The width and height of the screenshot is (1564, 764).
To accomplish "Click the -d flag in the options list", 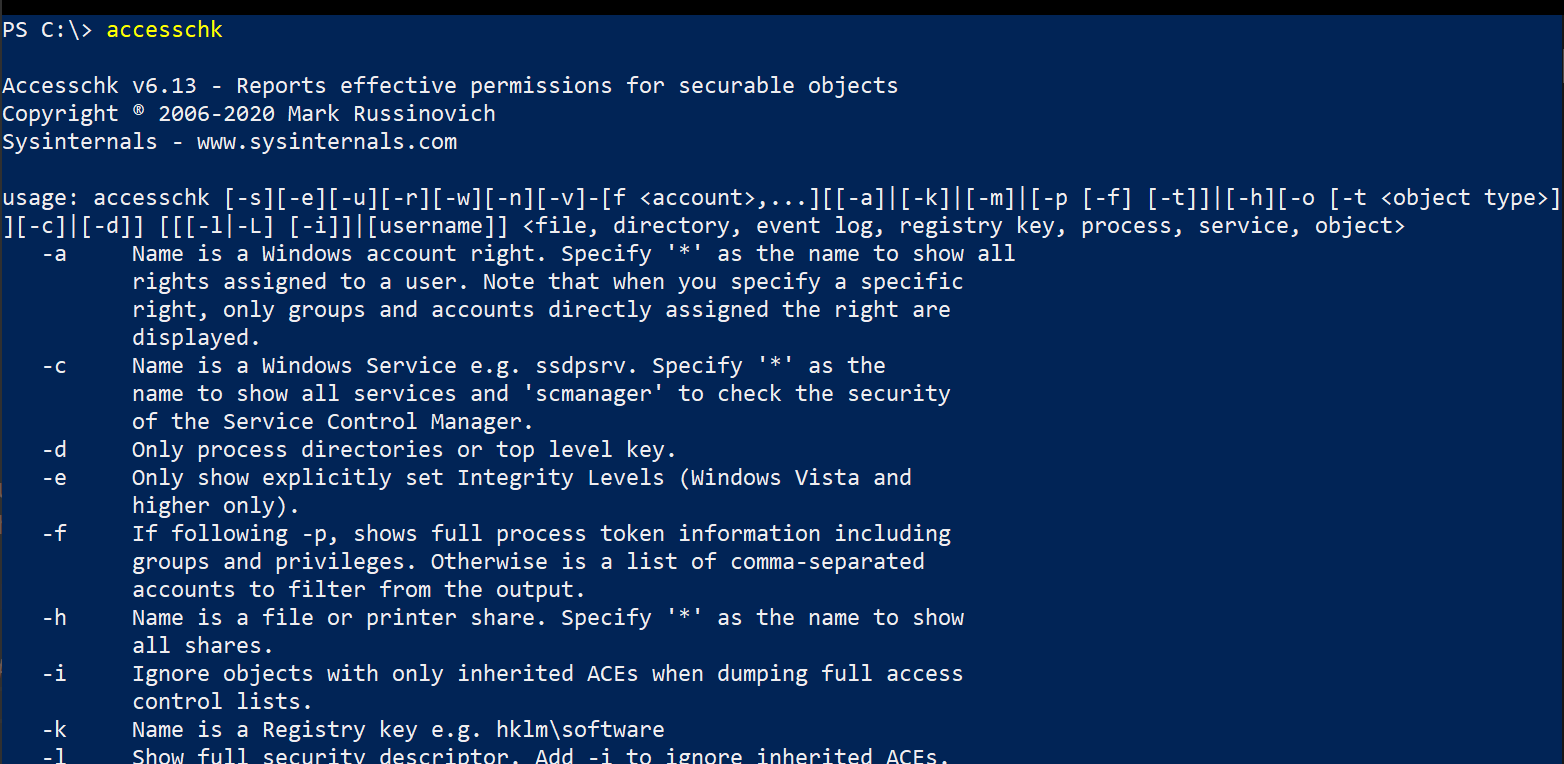I will 54,450.
